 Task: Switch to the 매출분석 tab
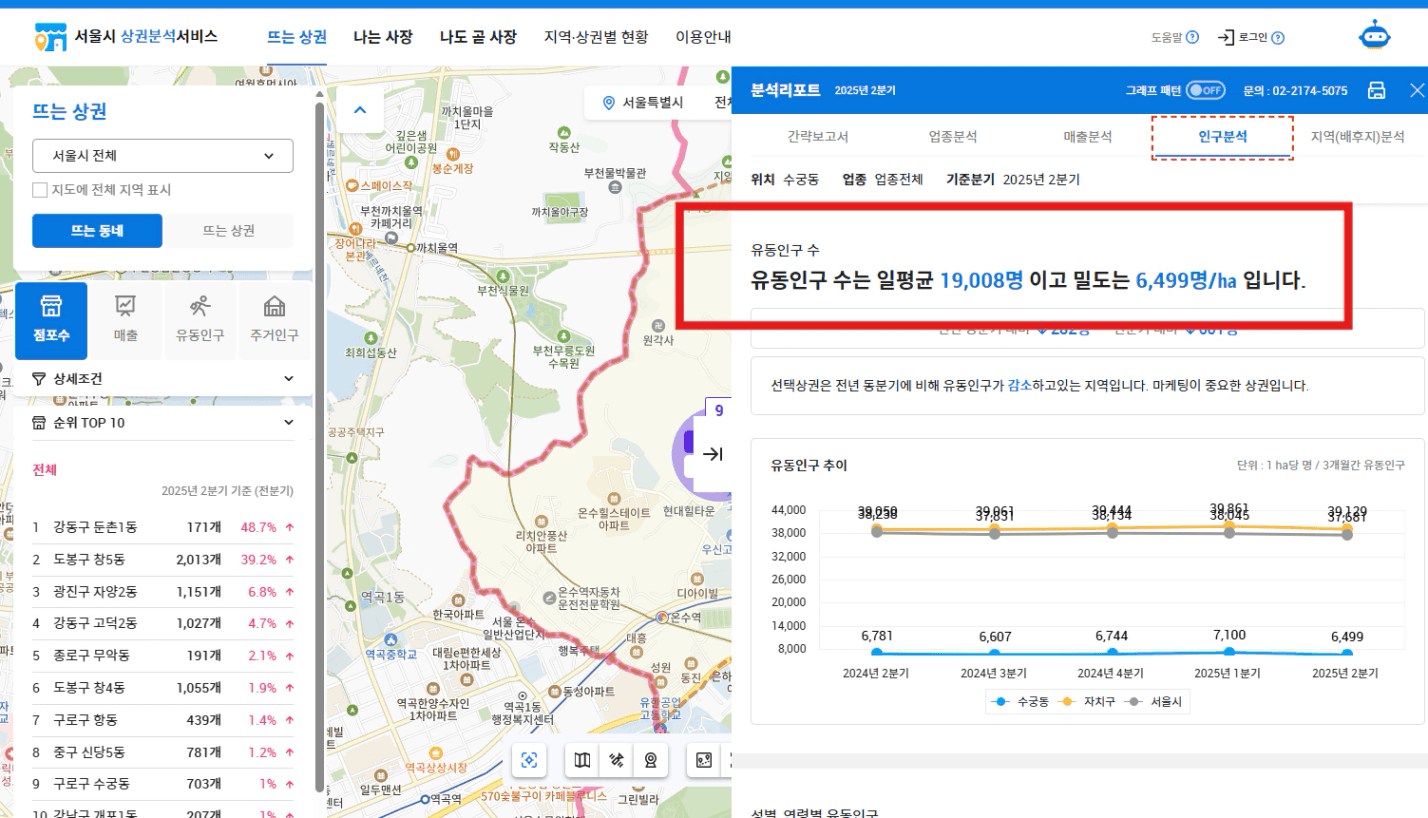coord(1087,137)
